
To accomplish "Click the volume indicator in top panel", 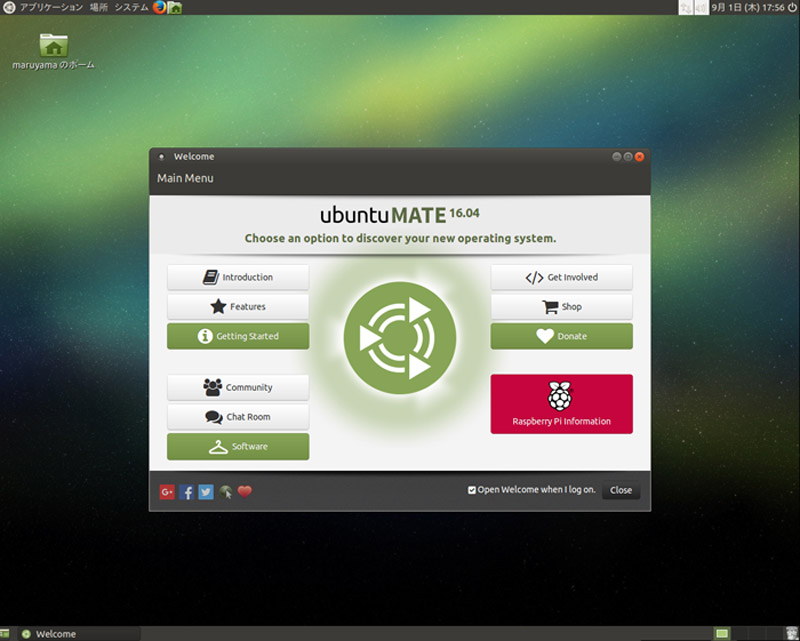I will tap(702, 8).
